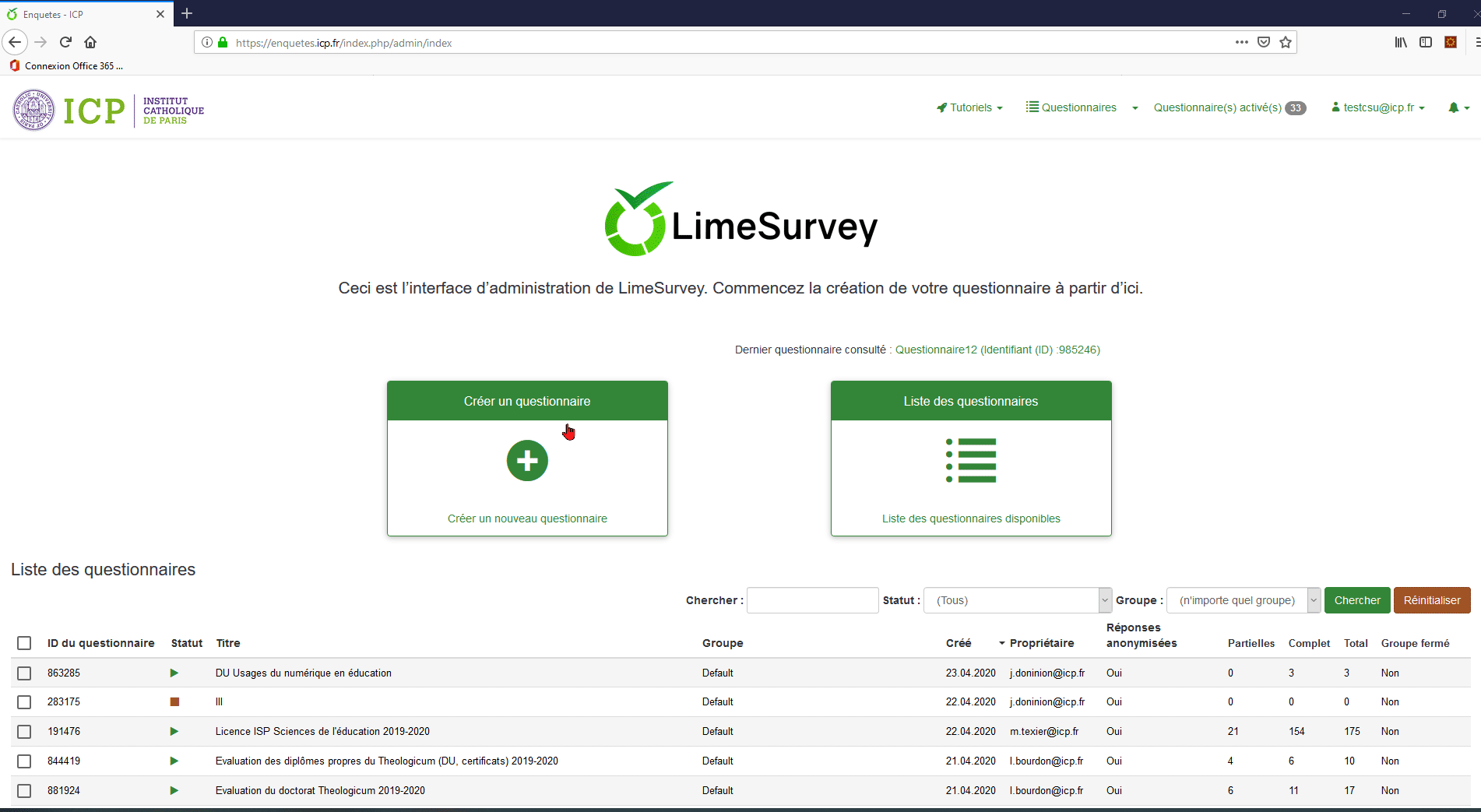The image size is (1481, 812).
Task: Expand the Groupe filter dropdown
Action: coord(1244,600)
